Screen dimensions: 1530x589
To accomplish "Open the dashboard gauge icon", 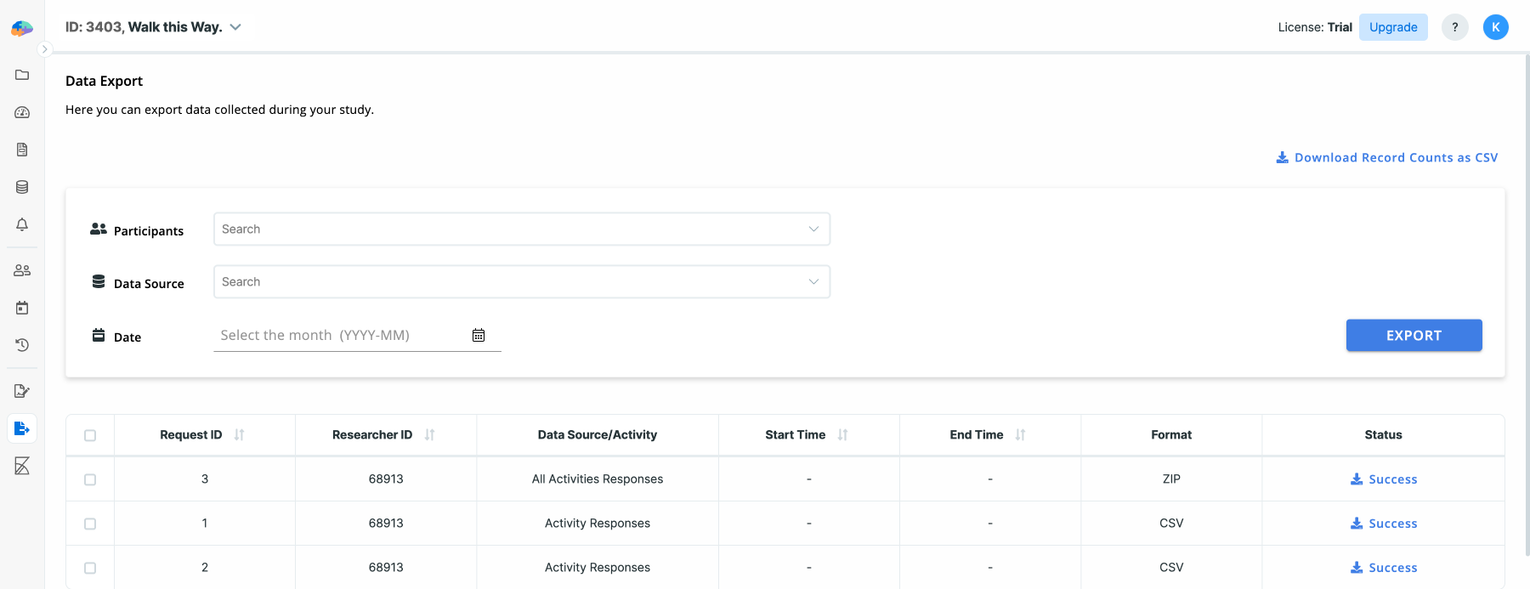I will coord(22,112).
